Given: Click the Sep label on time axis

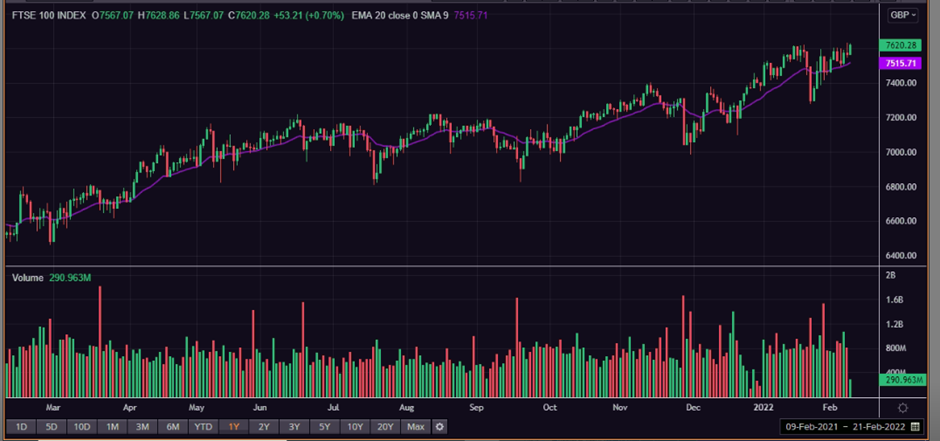Looking at the screenshot, I should tap(477, 407).
